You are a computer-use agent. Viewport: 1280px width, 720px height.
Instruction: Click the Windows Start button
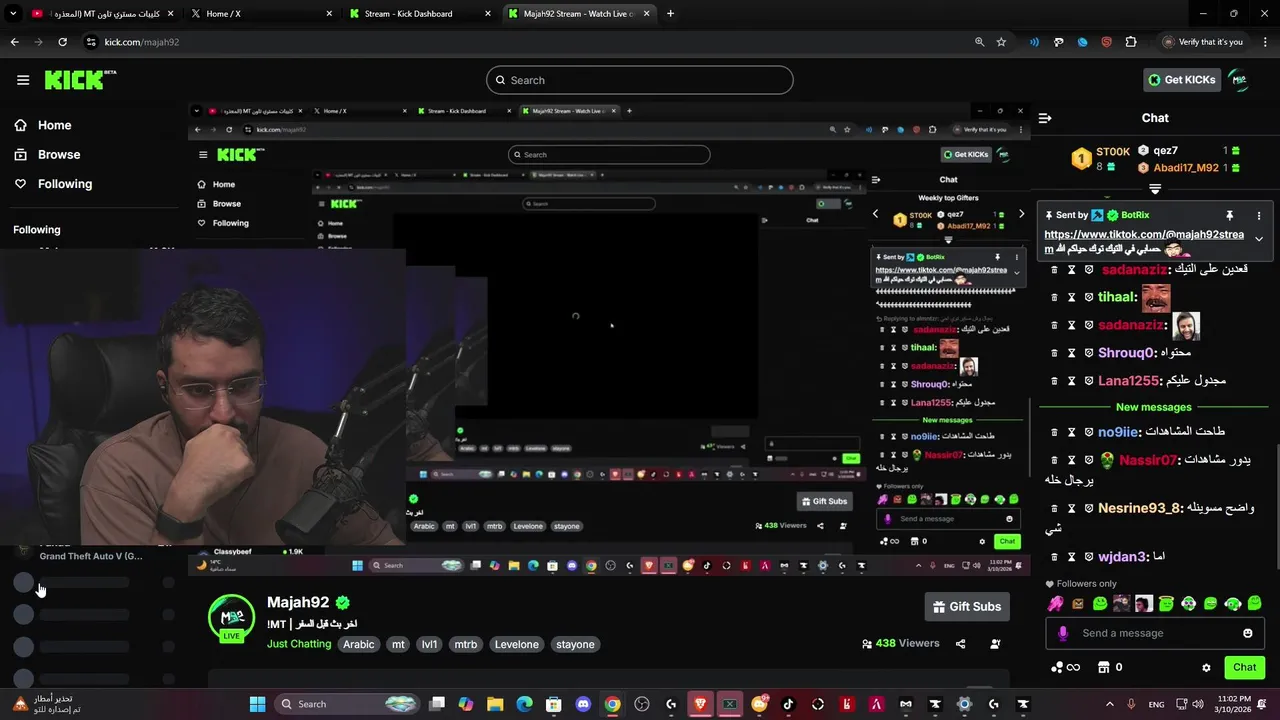pyautogui.click(x=257, y=704)
